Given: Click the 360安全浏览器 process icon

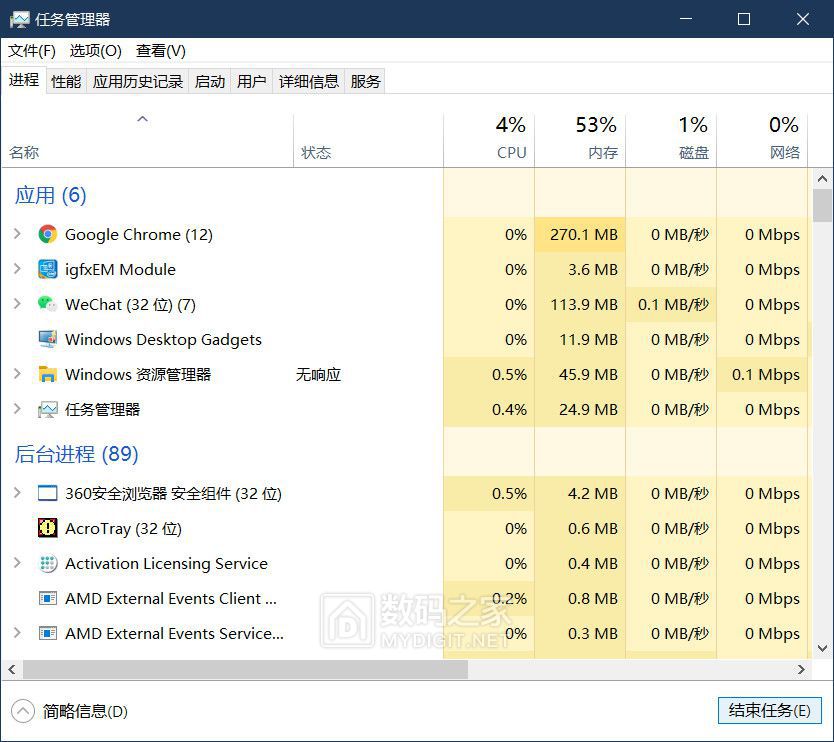Looking at the screenshot, I should (47, 494).
